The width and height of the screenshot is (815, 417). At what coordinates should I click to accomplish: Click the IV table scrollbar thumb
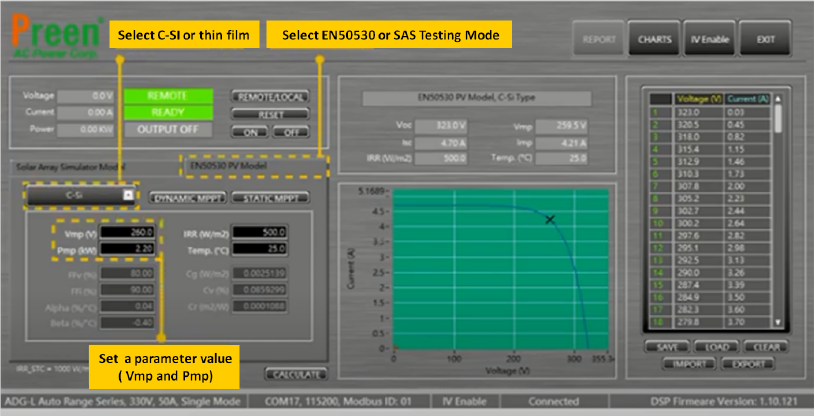pos(778,118)
